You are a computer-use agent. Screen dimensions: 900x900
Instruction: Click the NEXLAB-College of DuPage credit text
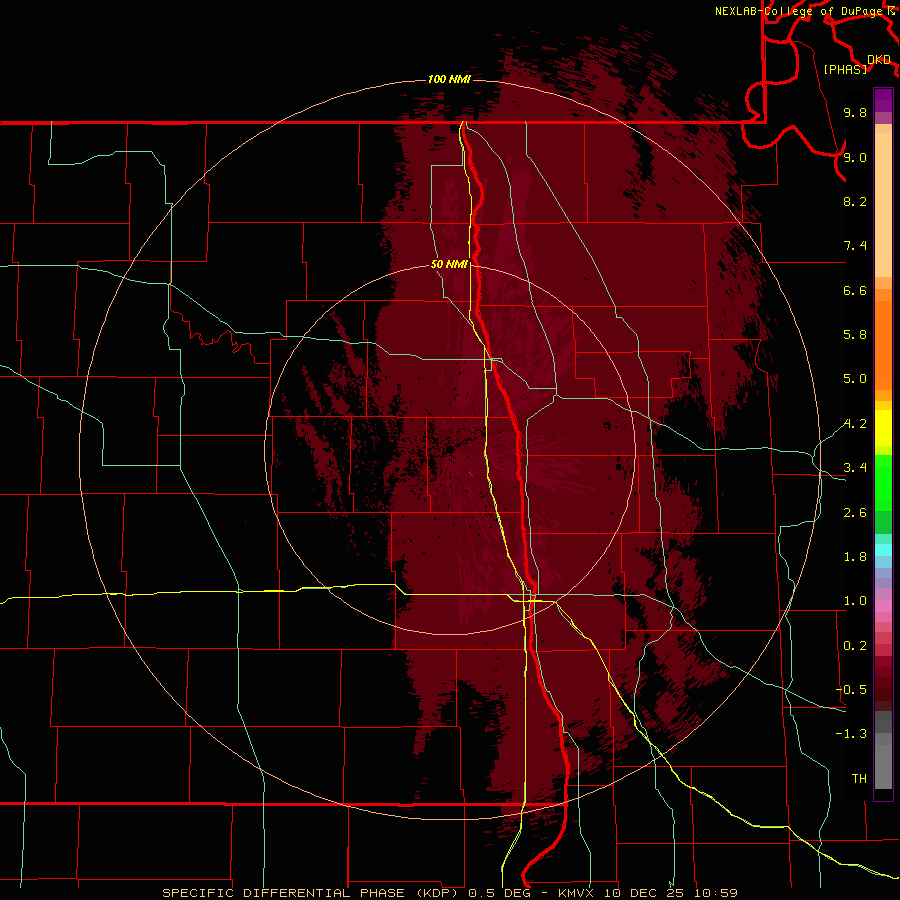pyautogui.click(x=798, y=11)
